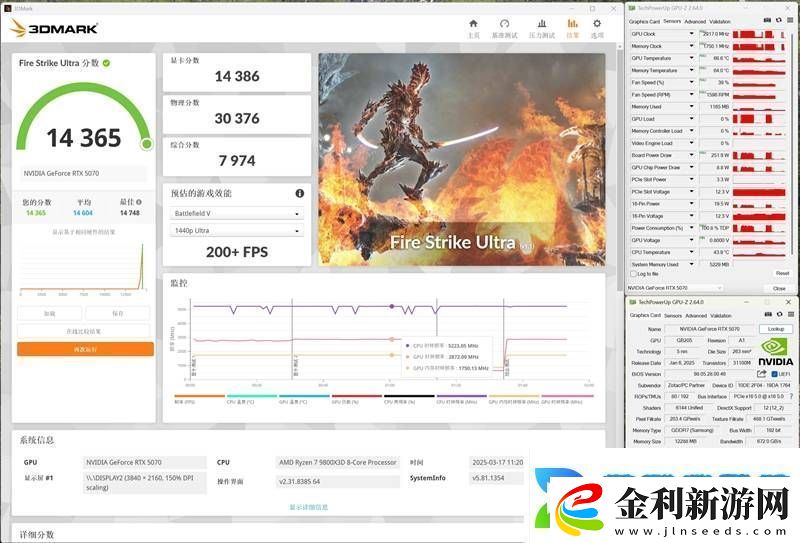Image resolution: width=800 pixels, height=543 pixels.
Task: Open the 1440p Ultra resolution dropdown
Action: click(237, 231)
